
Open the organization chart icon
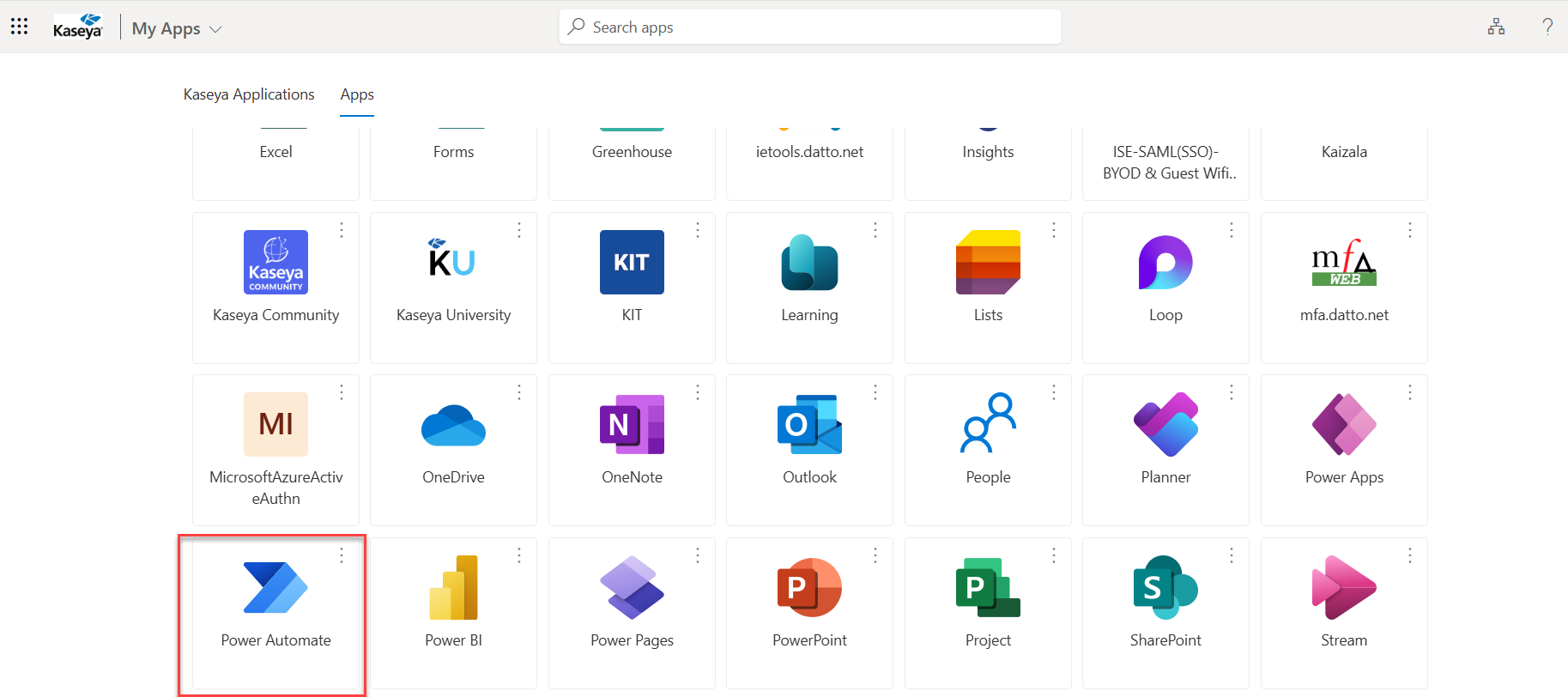(1496, 27)
